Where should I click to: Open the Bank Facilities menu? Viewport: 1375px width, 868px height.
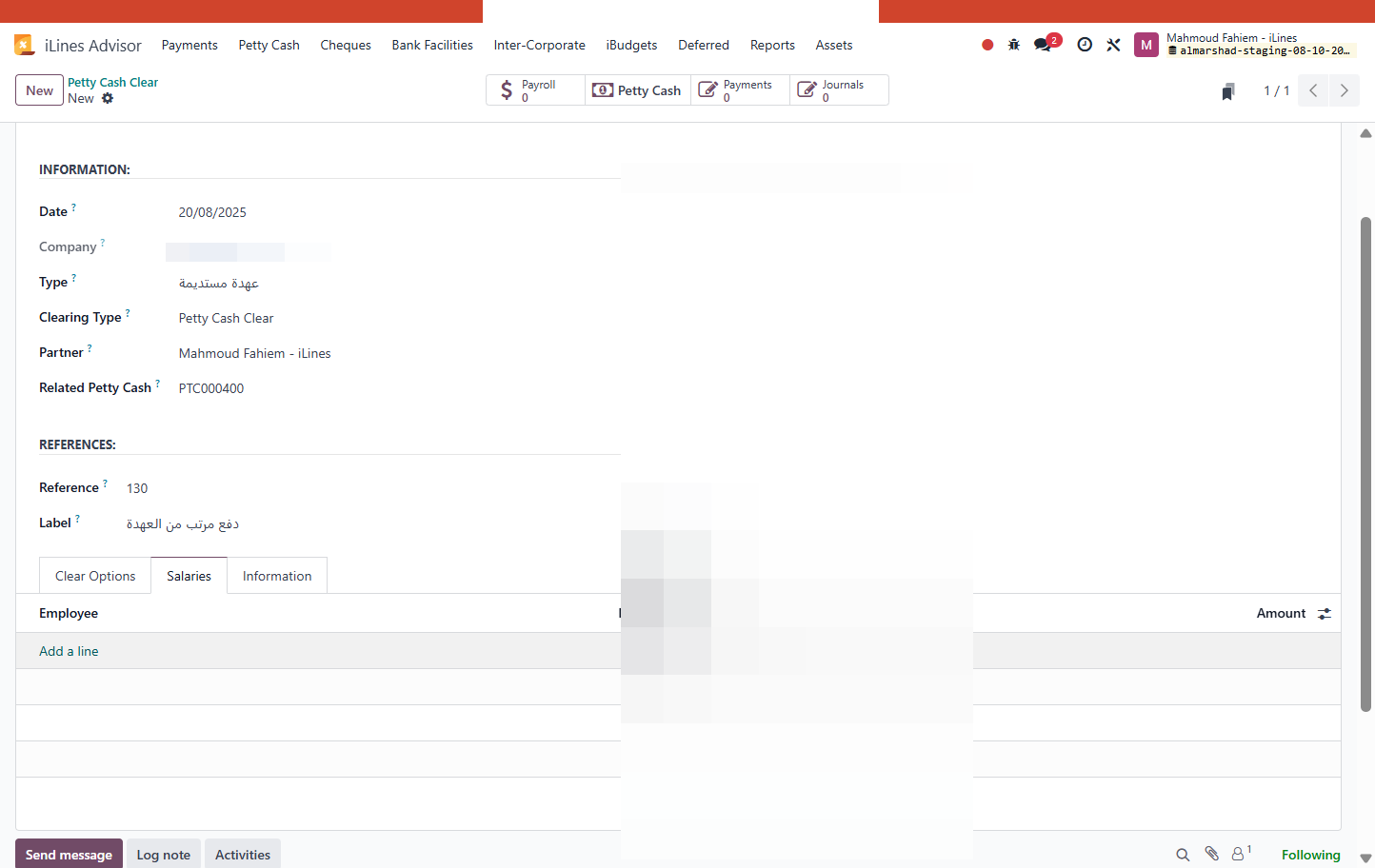[x=432, y=45]
